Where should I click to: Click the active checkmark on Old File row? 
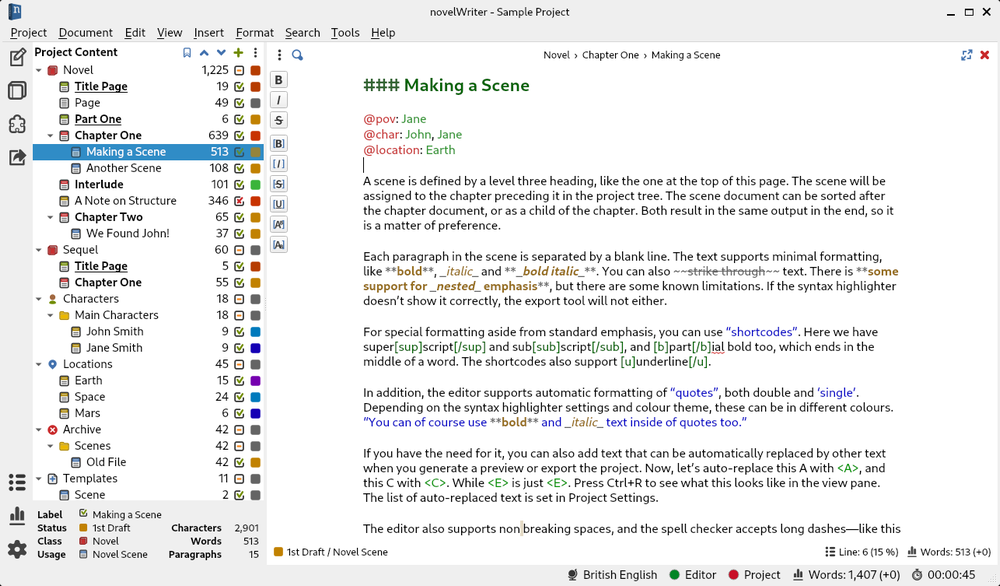click(x=239, y=462)
